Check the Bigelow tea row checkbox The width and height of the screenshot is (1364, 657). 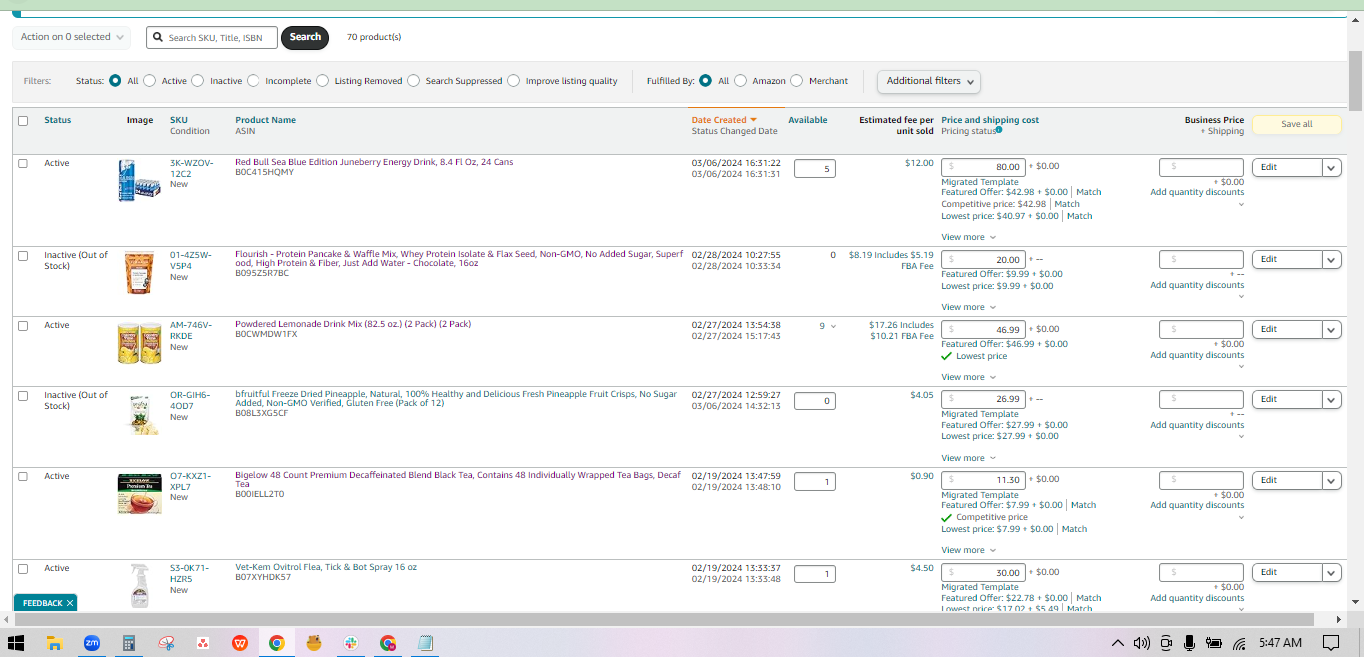(23, 476)
